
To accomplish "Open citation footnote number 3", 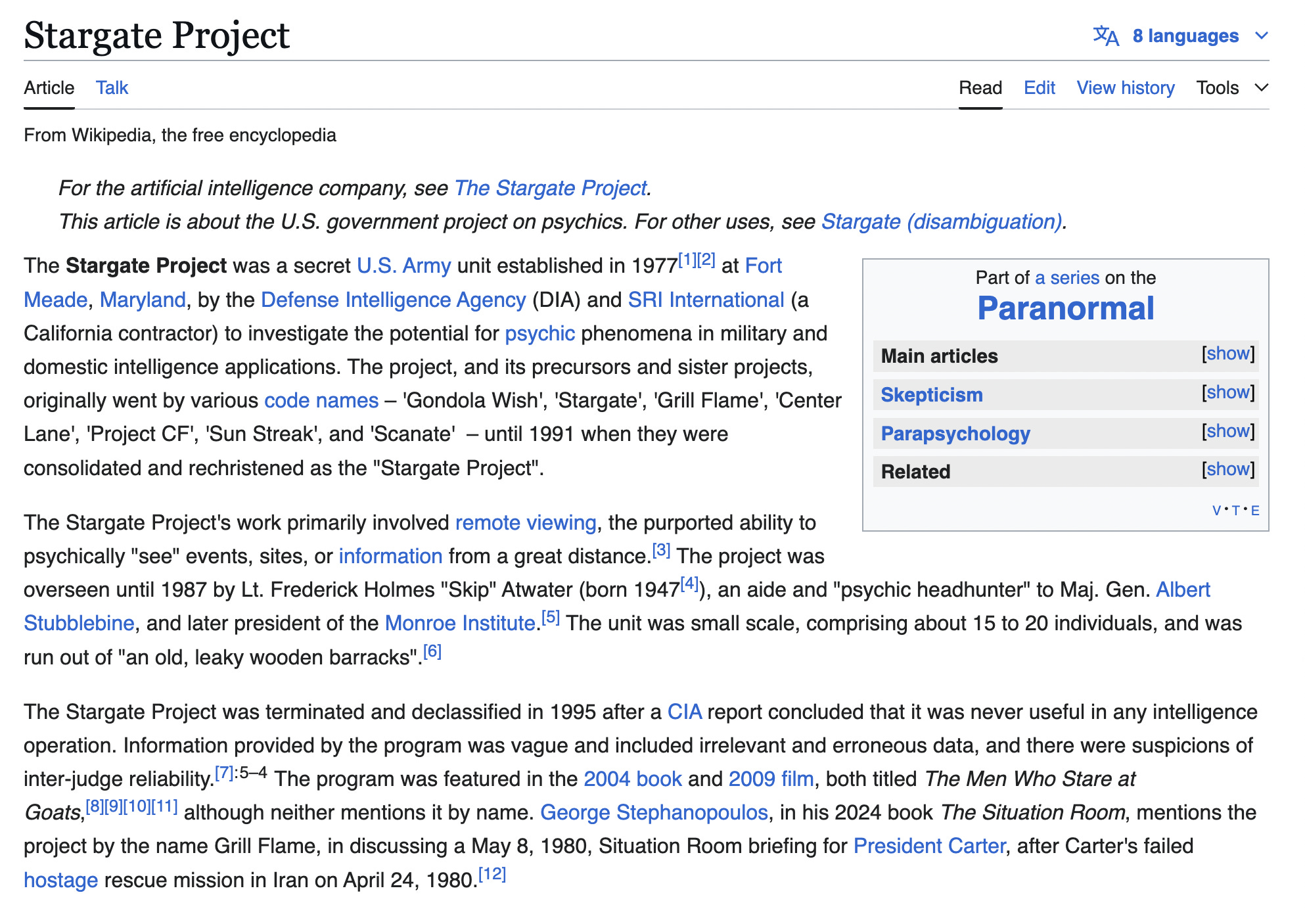I will coord(661,551).
